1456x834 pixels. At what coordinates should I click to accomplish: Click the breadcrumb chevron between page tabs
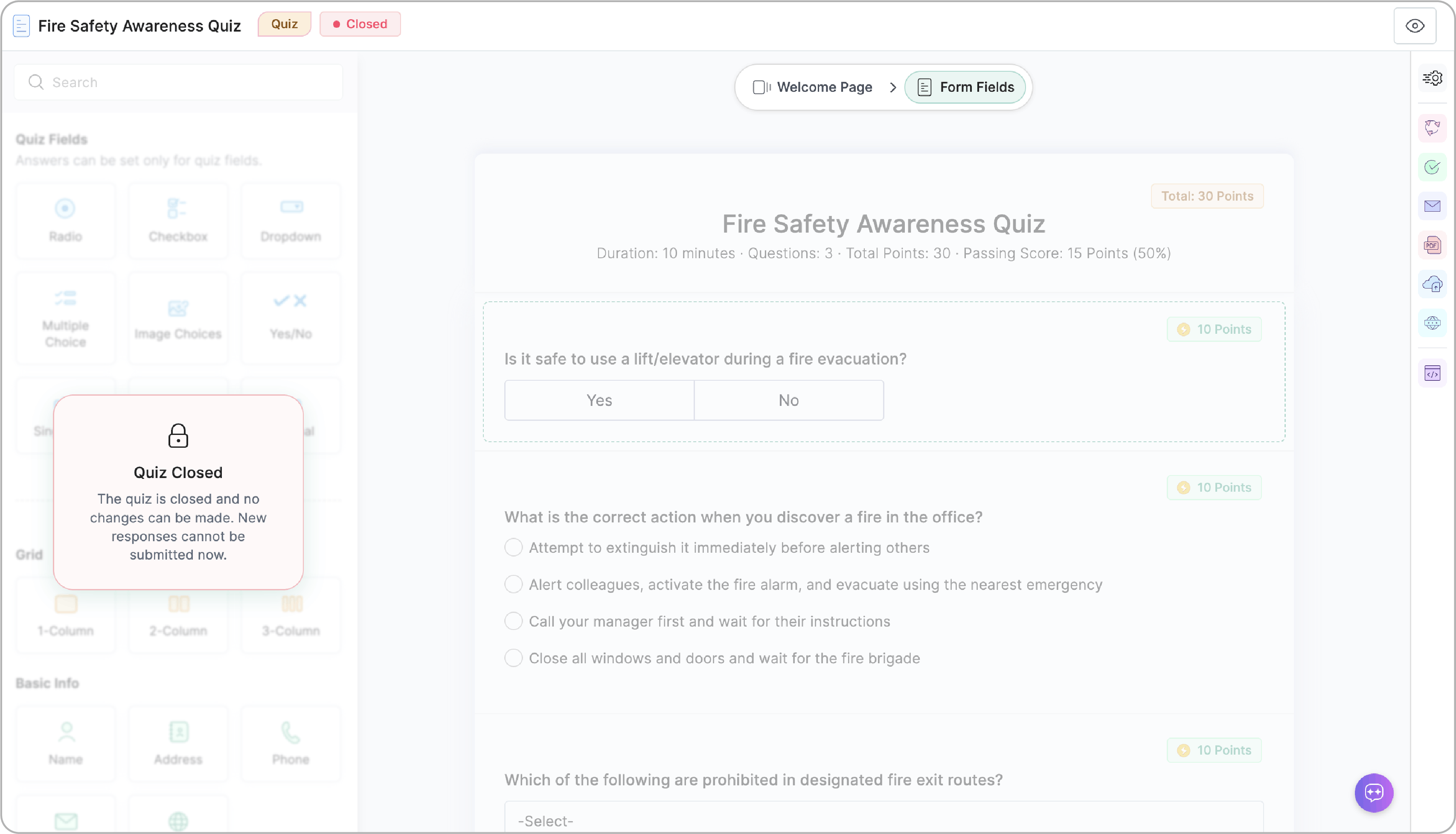coord(892,87)
